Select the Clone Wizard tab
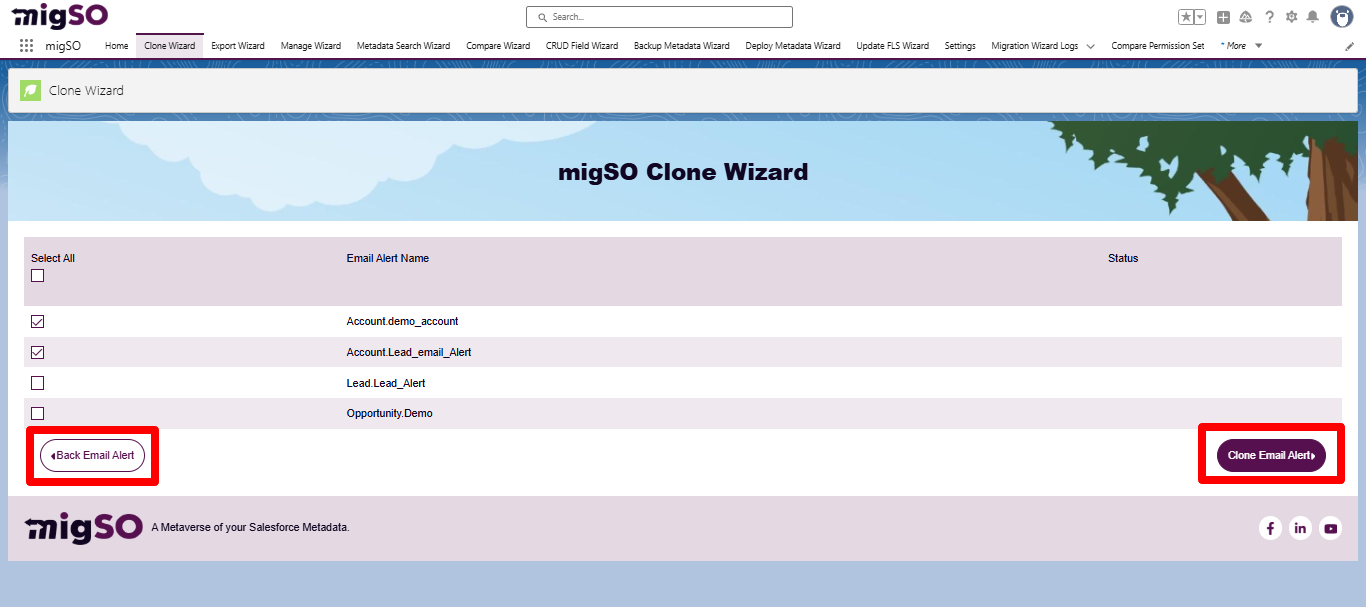The width and height of the screenshot is (1366, 607). [x=170, y=46]
